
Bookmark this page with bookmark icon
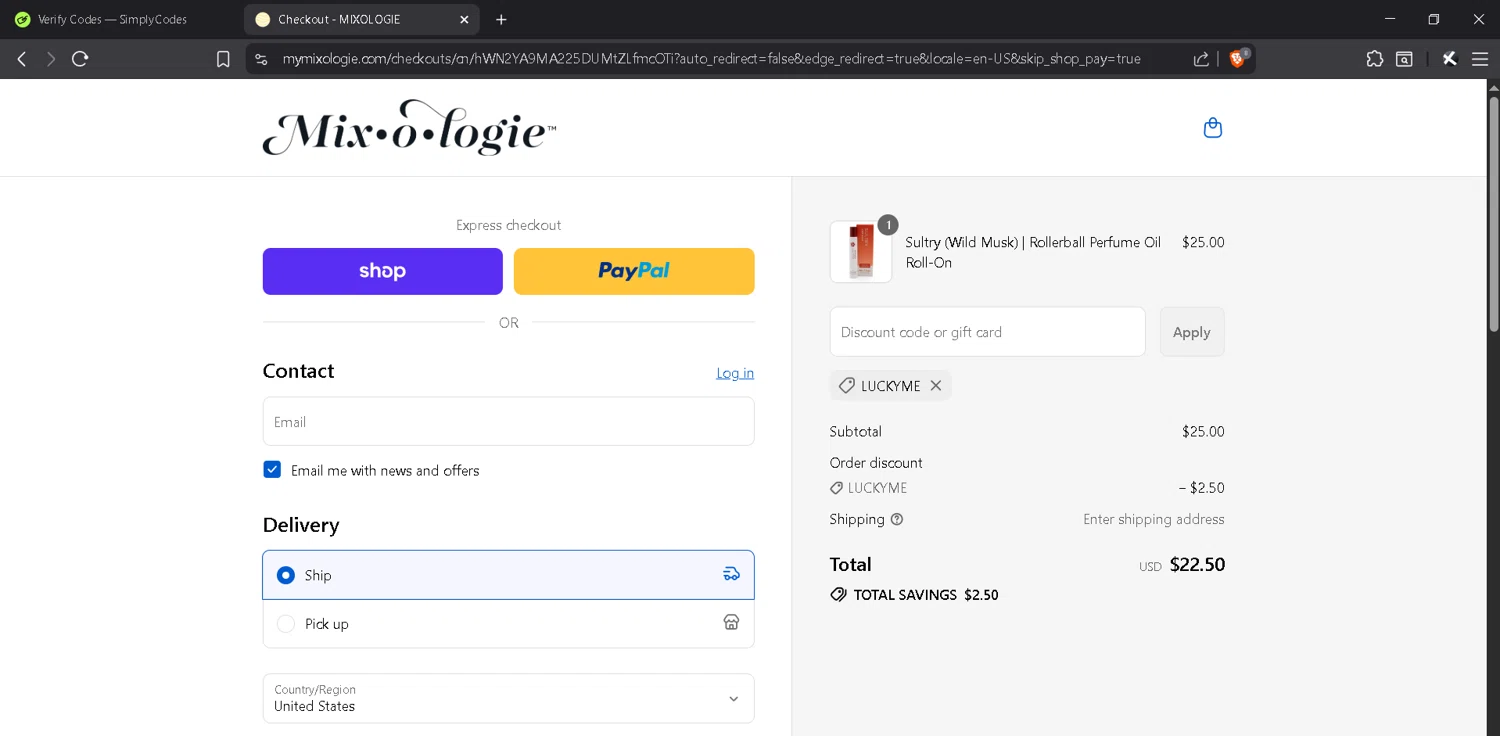223,59
